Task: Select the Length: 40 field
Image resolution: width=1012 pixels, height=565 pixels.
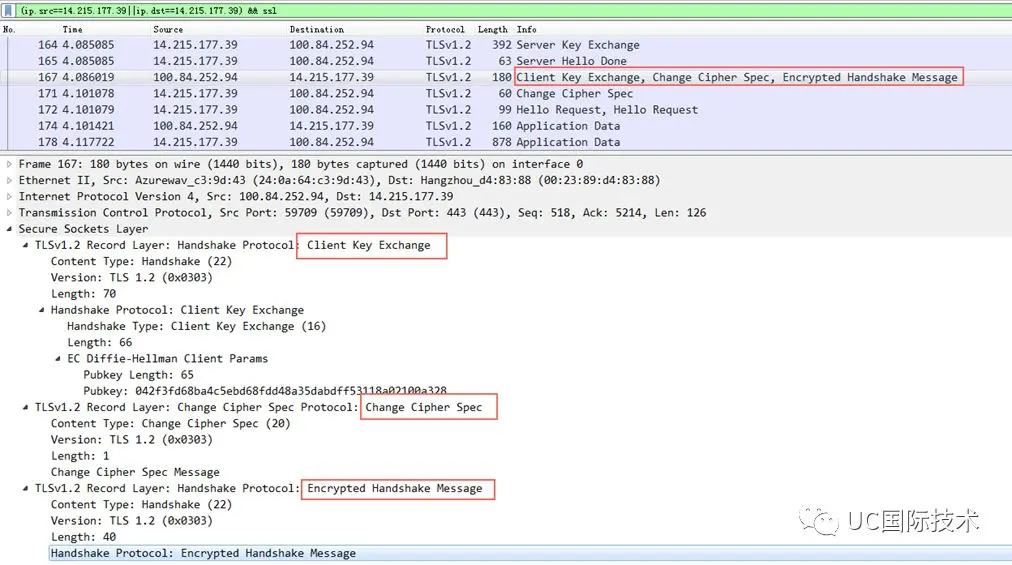Action: (83, 537)
